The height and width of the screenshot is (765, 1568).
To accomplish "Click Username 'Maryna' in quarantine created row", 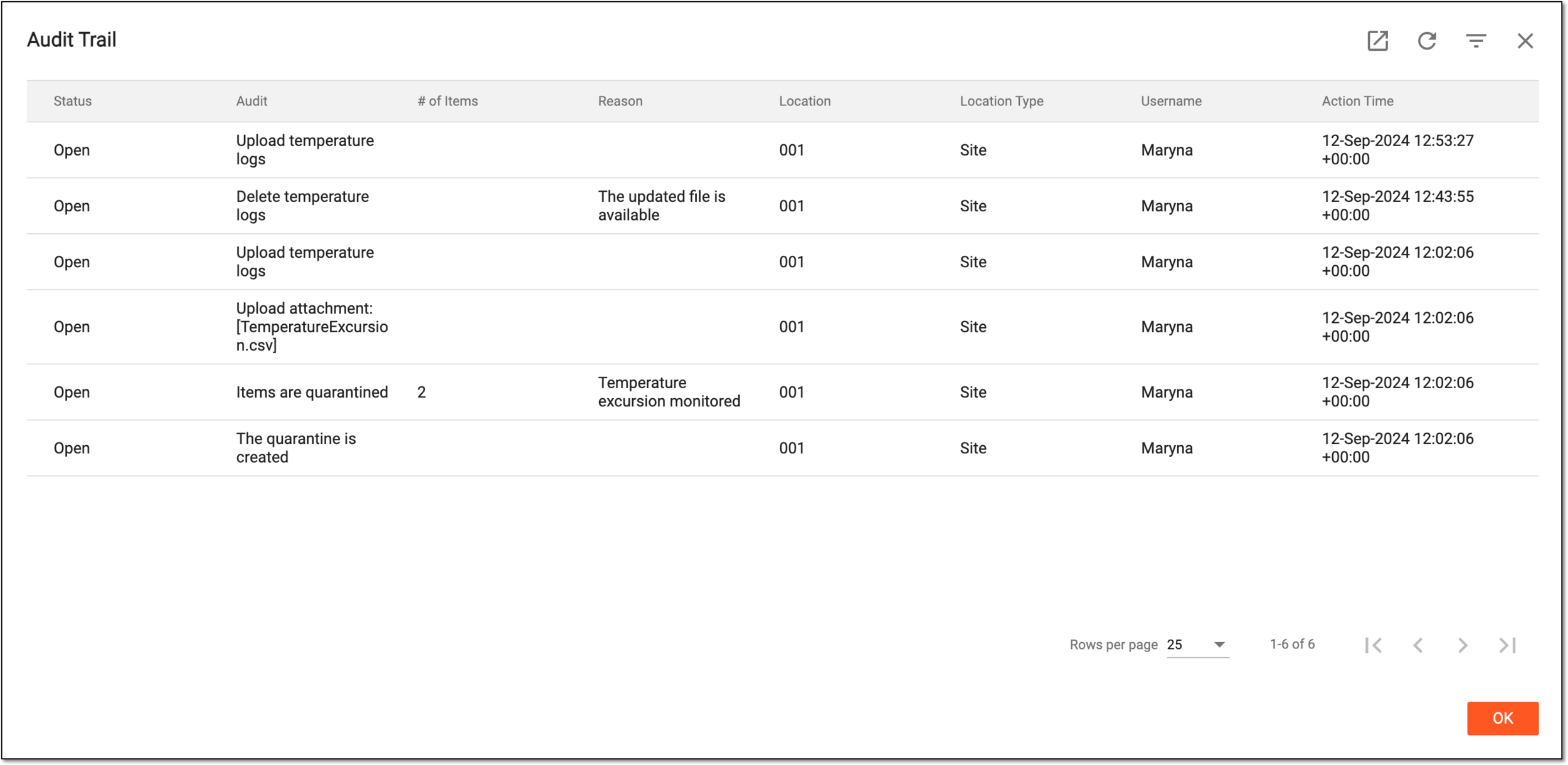I will point(1167,448).
